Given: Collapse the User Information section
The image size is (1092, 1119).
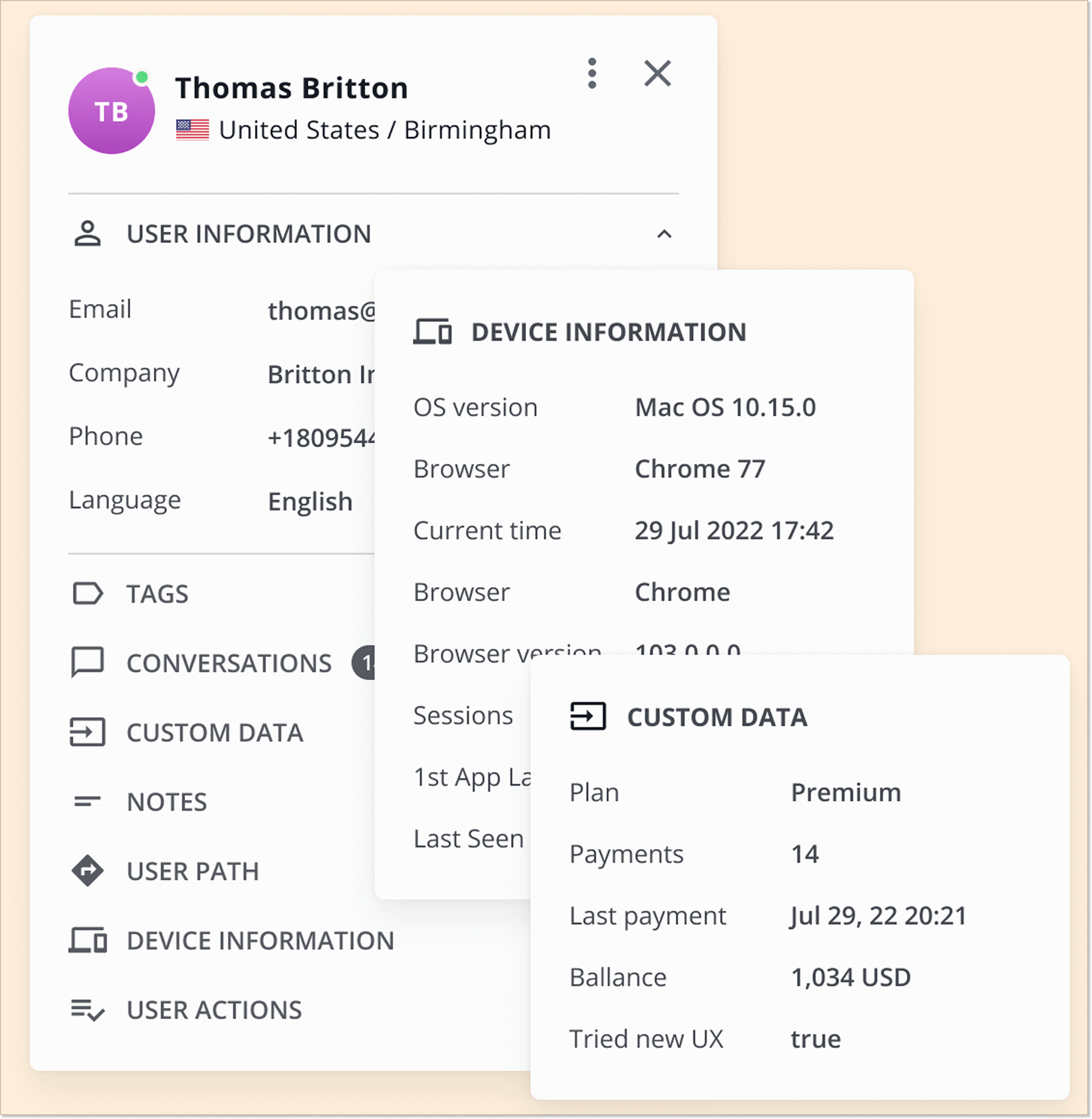Looking at the screenshot, I should coord(664,234).
